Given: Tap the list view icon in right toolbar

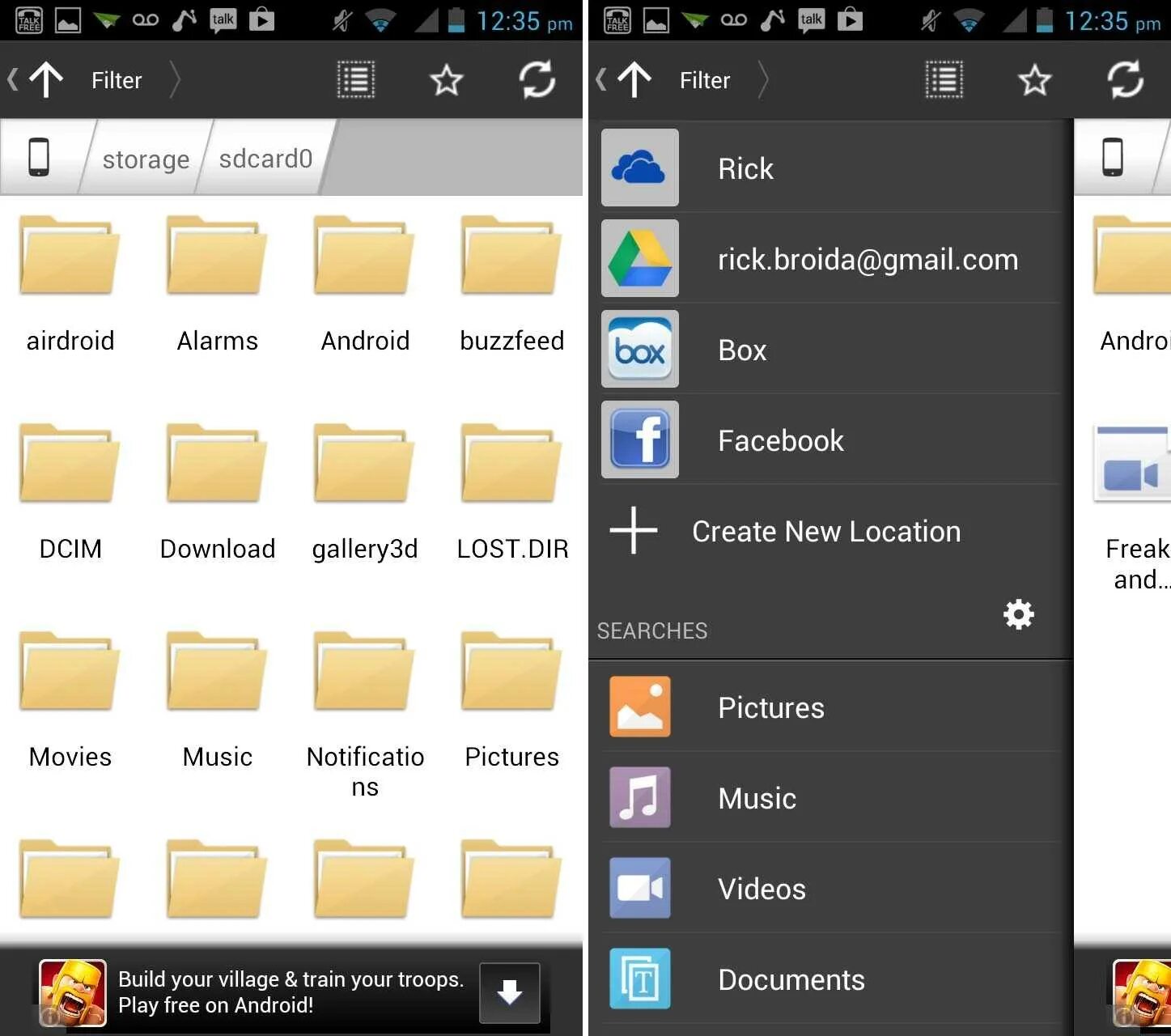Looking at the screenshot, I should click(x=944, y=80).
